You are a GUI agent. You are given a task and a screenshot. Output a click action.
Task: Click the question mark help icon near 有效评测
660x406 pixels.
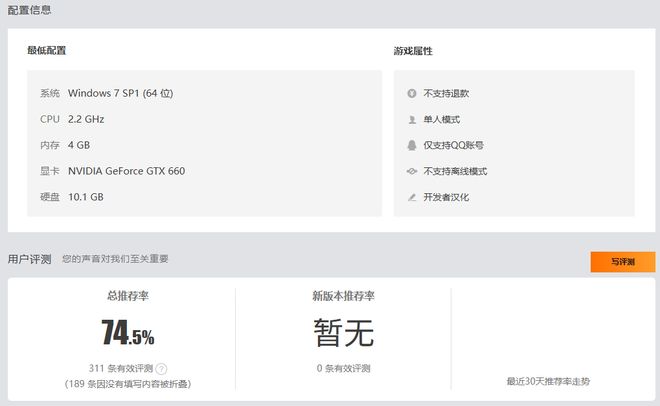point(162,368)
